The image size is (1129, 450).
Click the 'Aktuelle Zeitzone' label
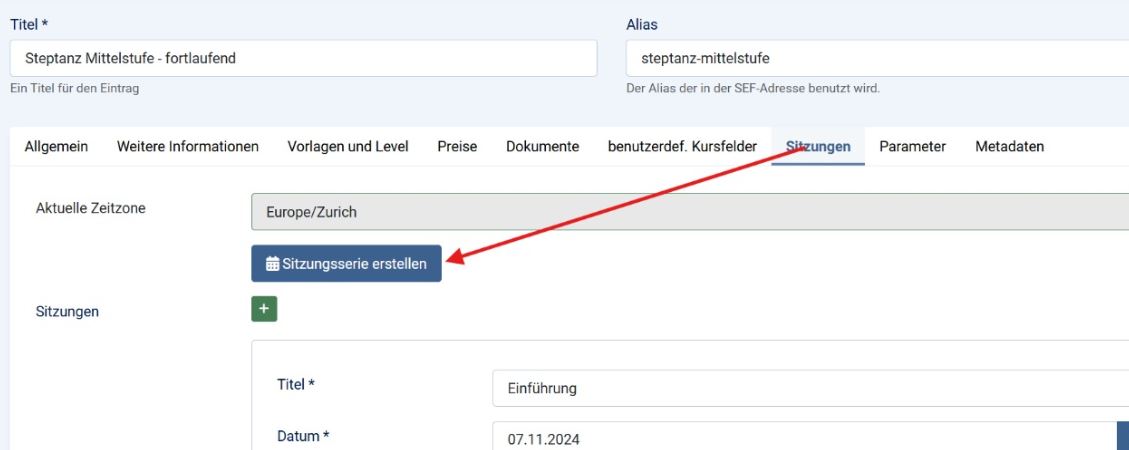[x=91, y=208]
